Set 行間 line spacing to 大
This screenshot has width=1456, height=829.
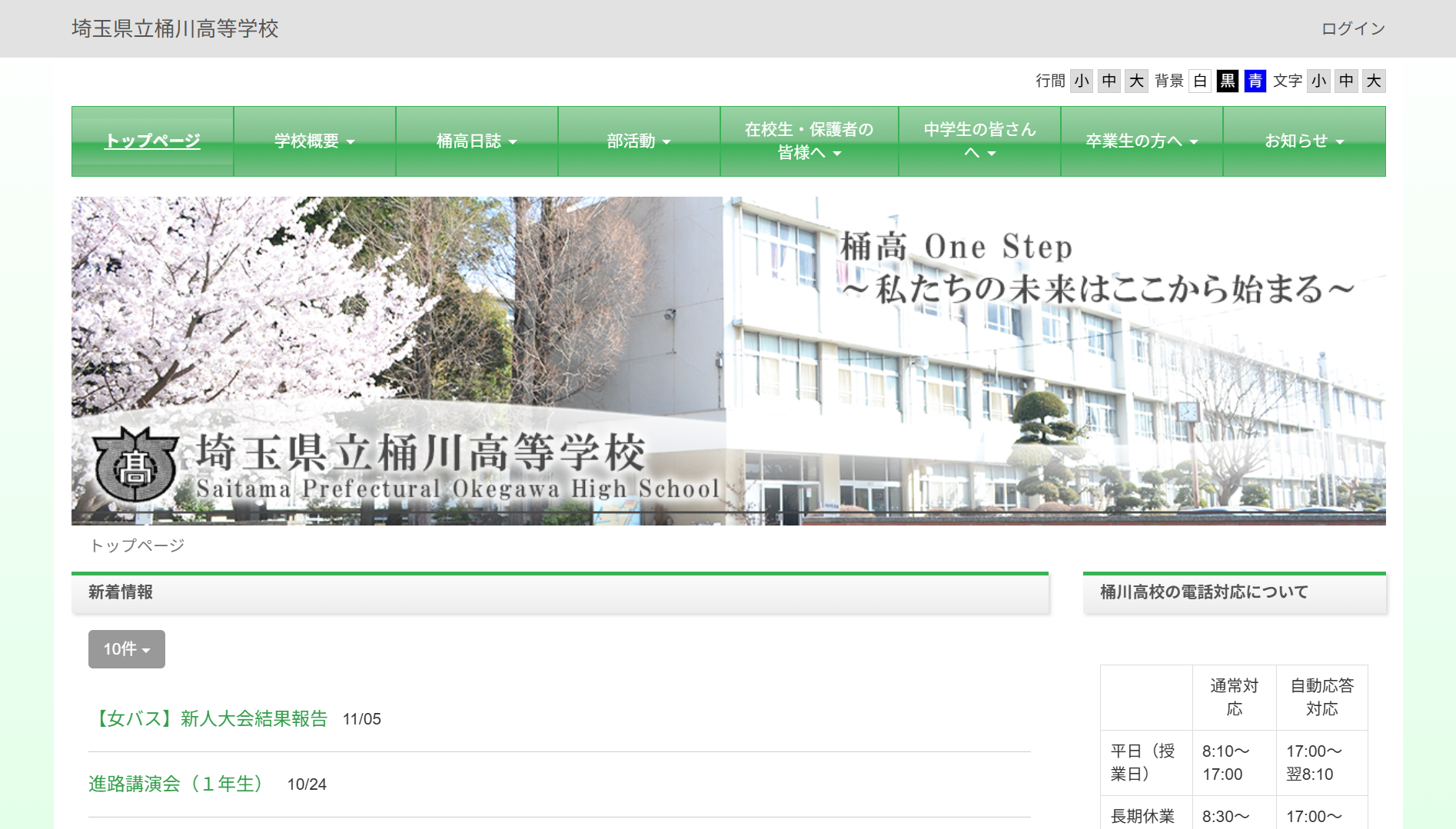coord(1137,81)
